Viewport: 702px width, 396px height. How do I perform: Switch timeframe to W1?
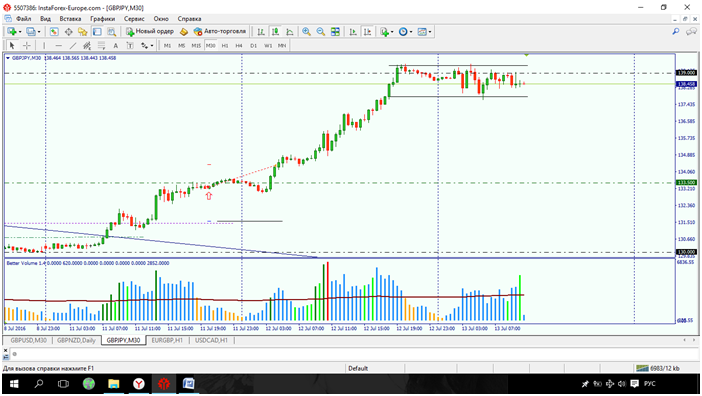point(268,45)
